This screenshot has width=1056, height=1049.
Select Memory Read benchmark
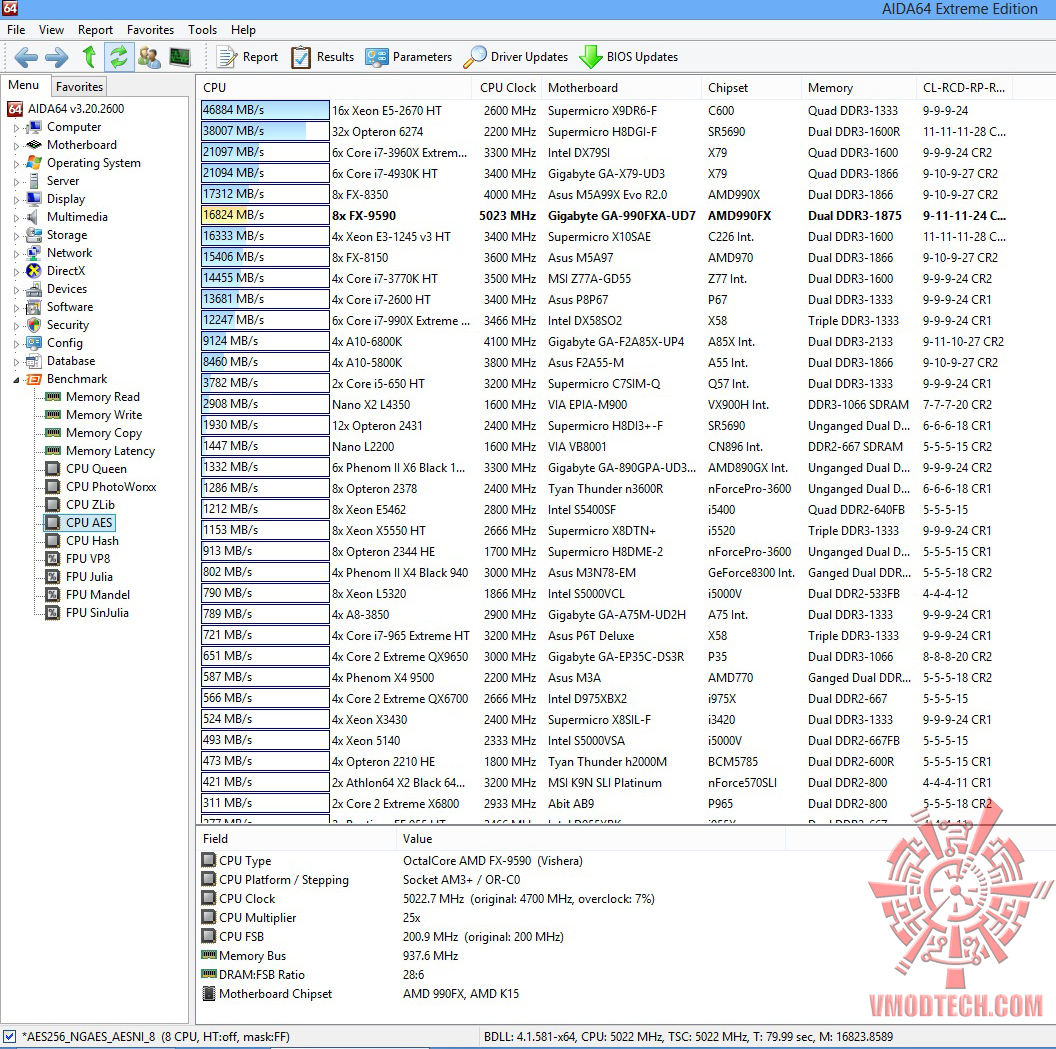[92, 397]
